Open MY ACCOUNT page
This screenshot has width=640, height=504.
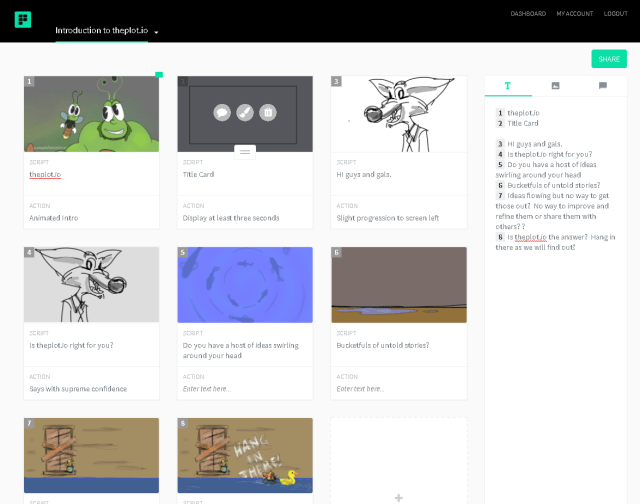coord(574,14)
